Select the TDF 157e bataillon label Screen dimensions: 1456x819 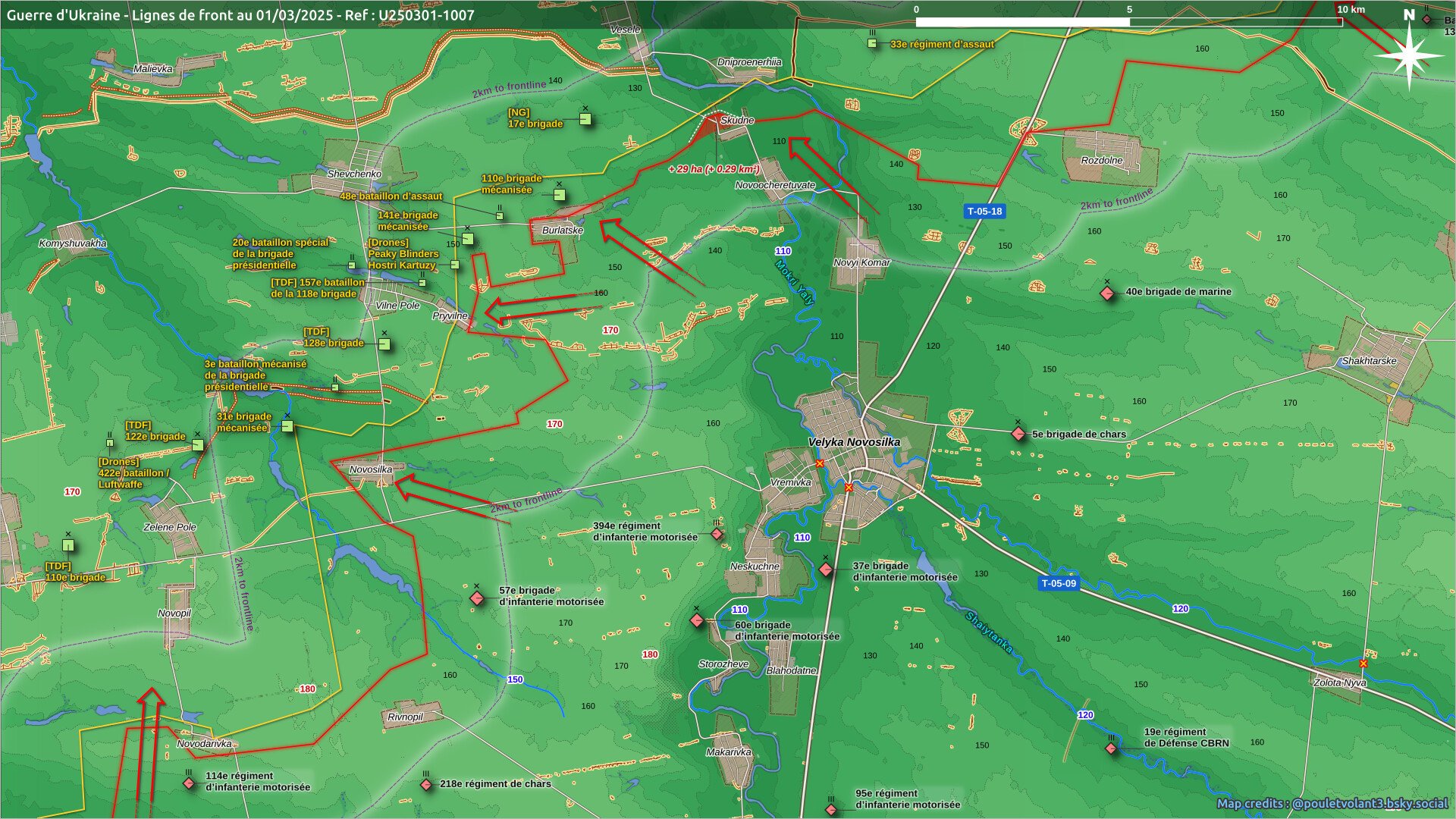point(318,288)
